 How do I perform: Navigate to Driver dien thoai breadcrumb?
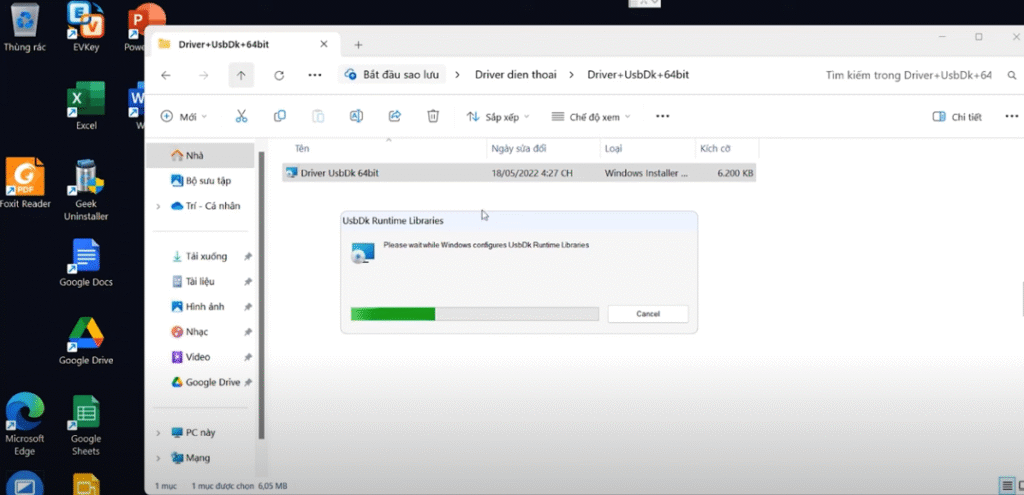(x=515, y=74)
